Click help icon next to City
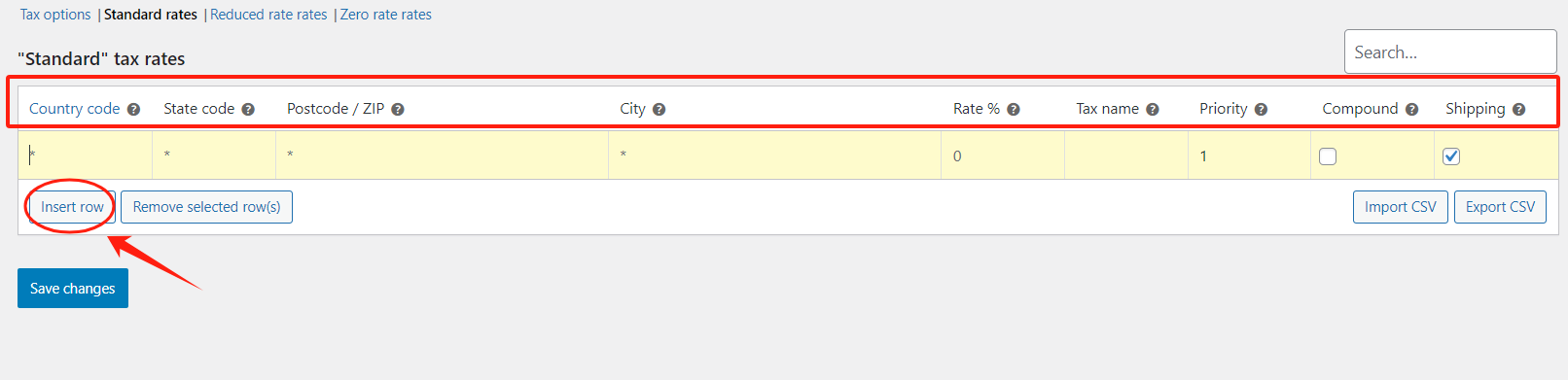Screen dimensions: 1568x380 pyautogui.click(x=659, y=110)
